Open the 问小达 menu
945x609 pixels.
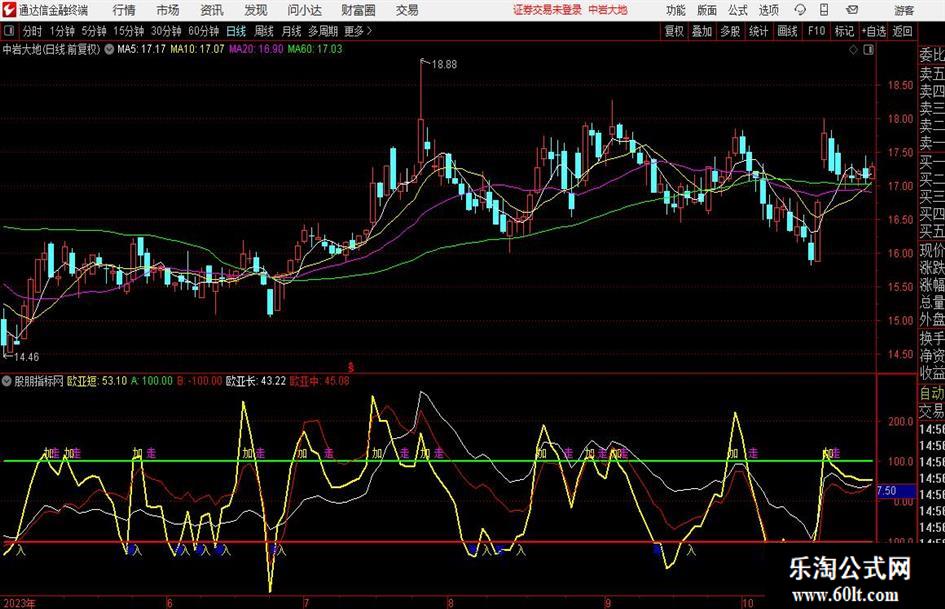(x=304, y=10)
